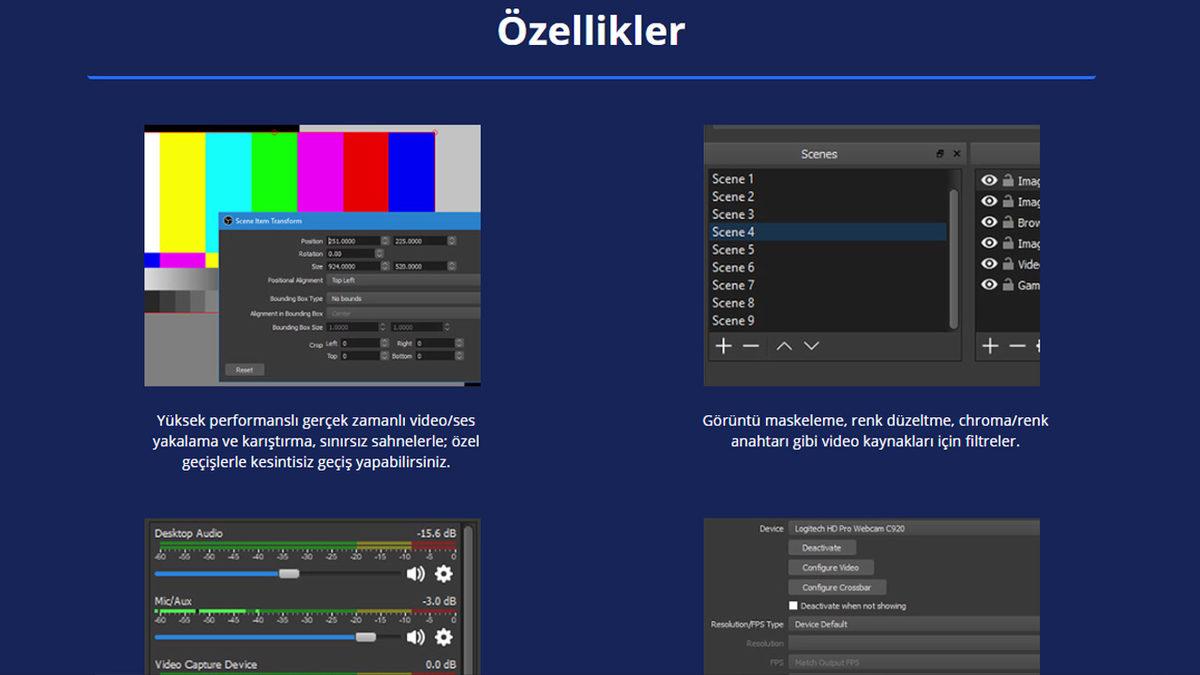Toggle visibility of the Game source
The height and width of the screenshot is (675, 1200).
point(988,285)
